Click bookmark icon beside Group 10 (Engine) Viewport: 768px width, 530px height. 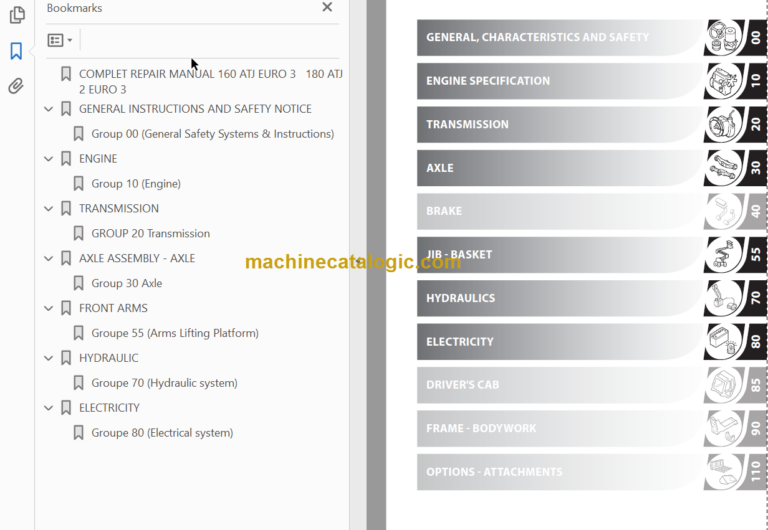(78, 184)
